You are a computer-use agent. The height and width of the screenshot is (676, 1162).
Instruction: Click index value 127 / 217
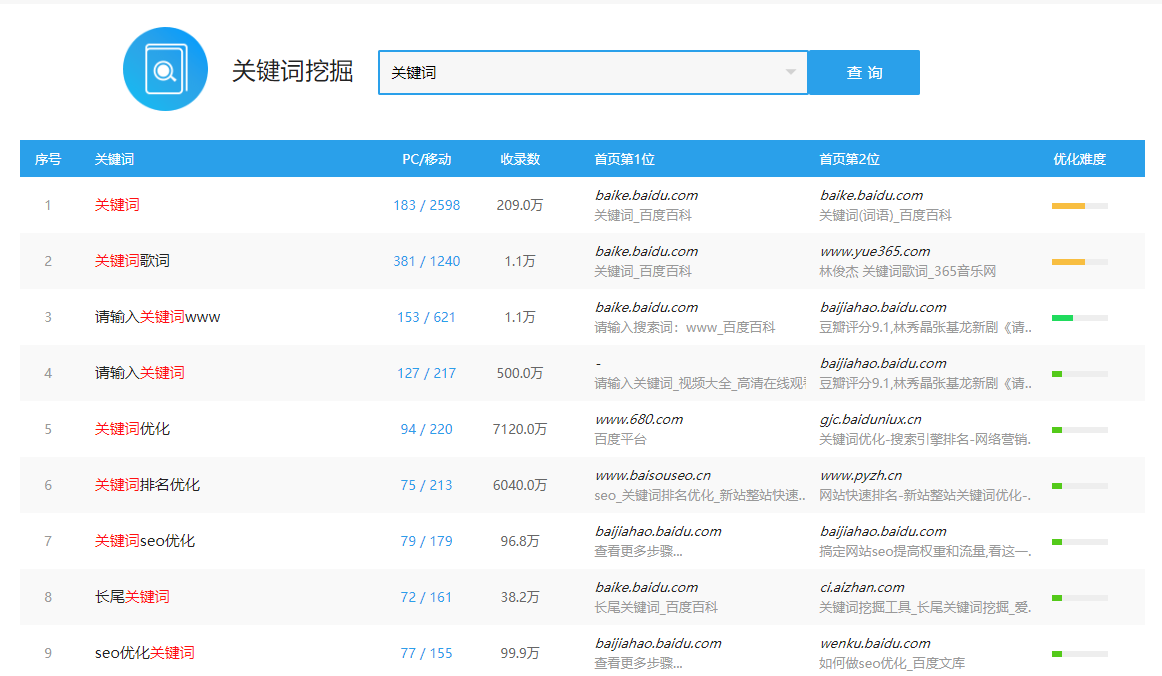pos(426,373)
